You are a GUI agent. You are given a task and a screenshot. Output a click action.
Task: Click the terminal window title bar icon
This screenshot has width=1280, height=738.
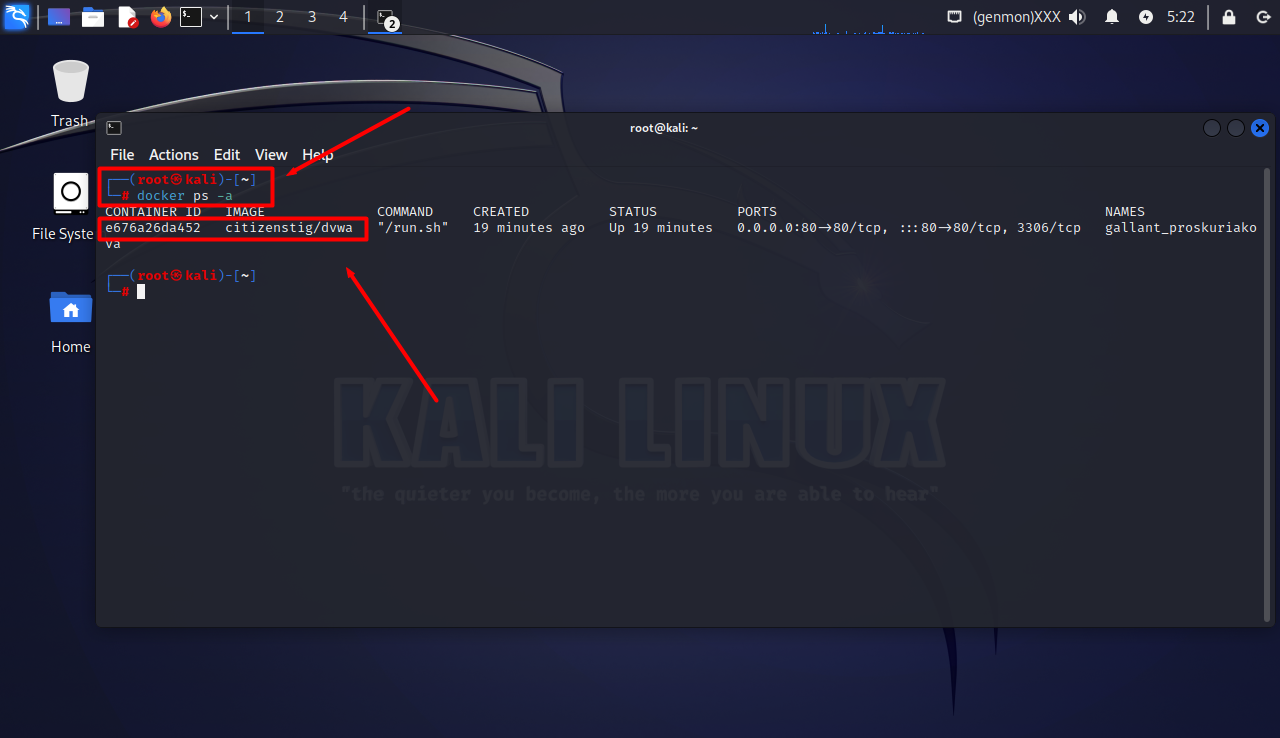pyautogui.click(x=114, y=128)
